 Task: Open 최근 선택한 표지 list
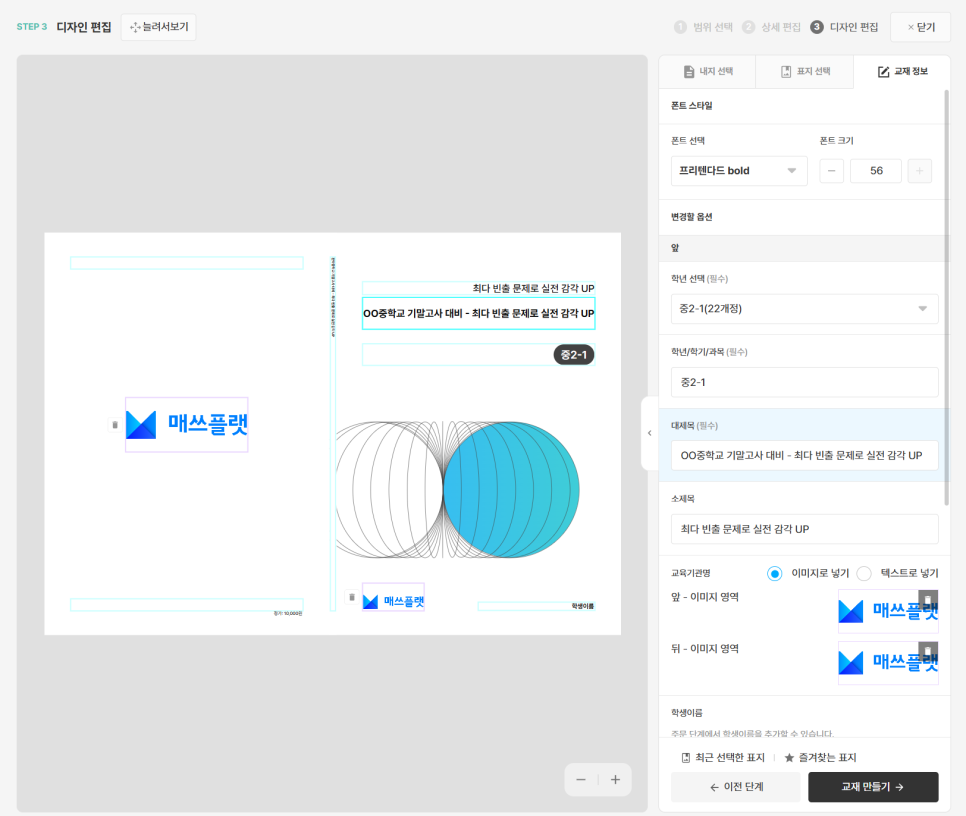[723, 757]
